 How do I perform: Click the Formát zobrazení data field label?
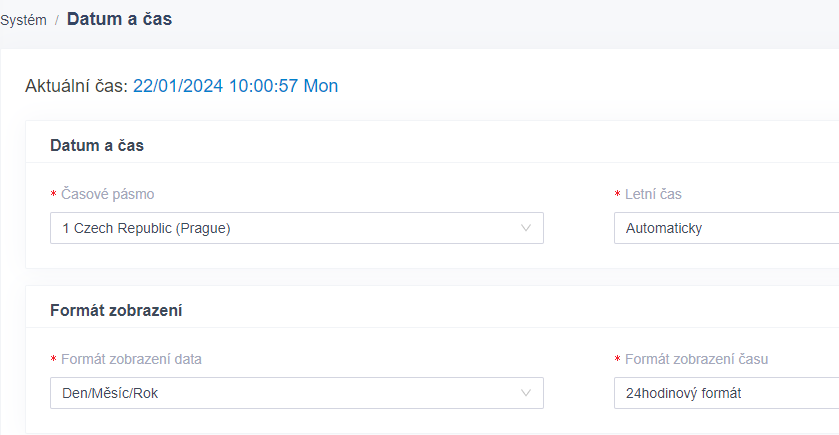coord(131,359)
